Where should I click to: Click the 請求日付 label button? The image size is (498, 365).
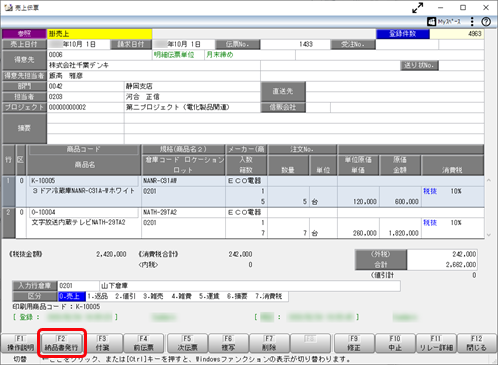pos(130,44)
